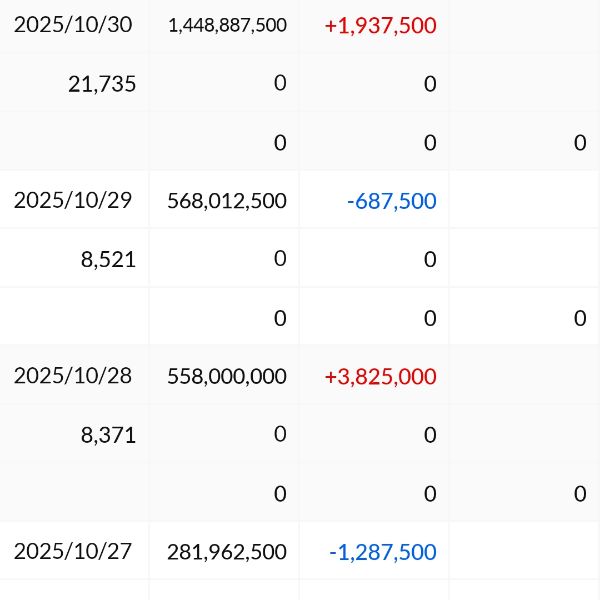
Task: Click the zero immediately right of 21,735
Action: [x=280, y=83]
